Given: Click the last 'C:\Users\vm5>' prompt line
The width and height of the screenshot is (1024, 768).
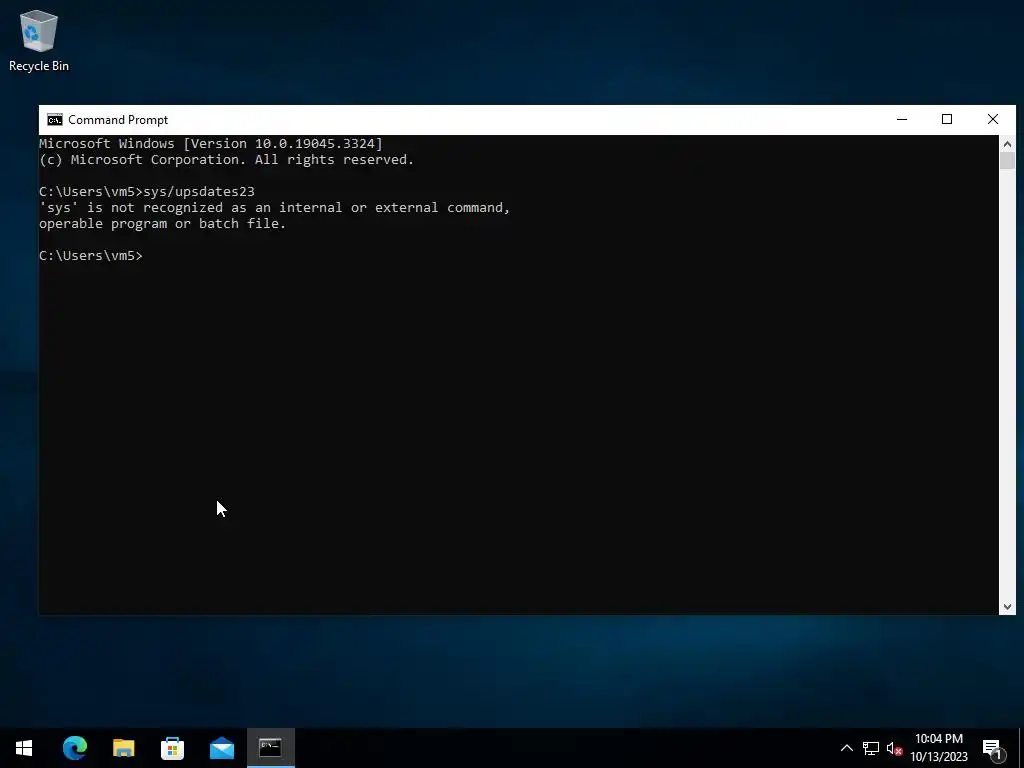Looking at the screenshot, I should pyautogui.click(x=91, y=255).
